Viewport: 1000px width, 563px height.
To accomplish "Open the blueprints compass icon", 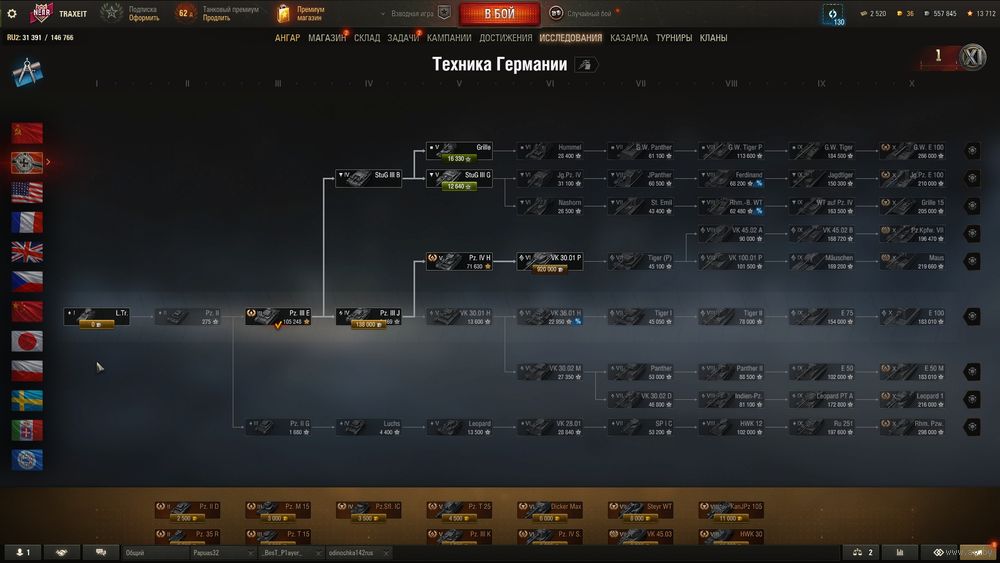I will (27, 72).
